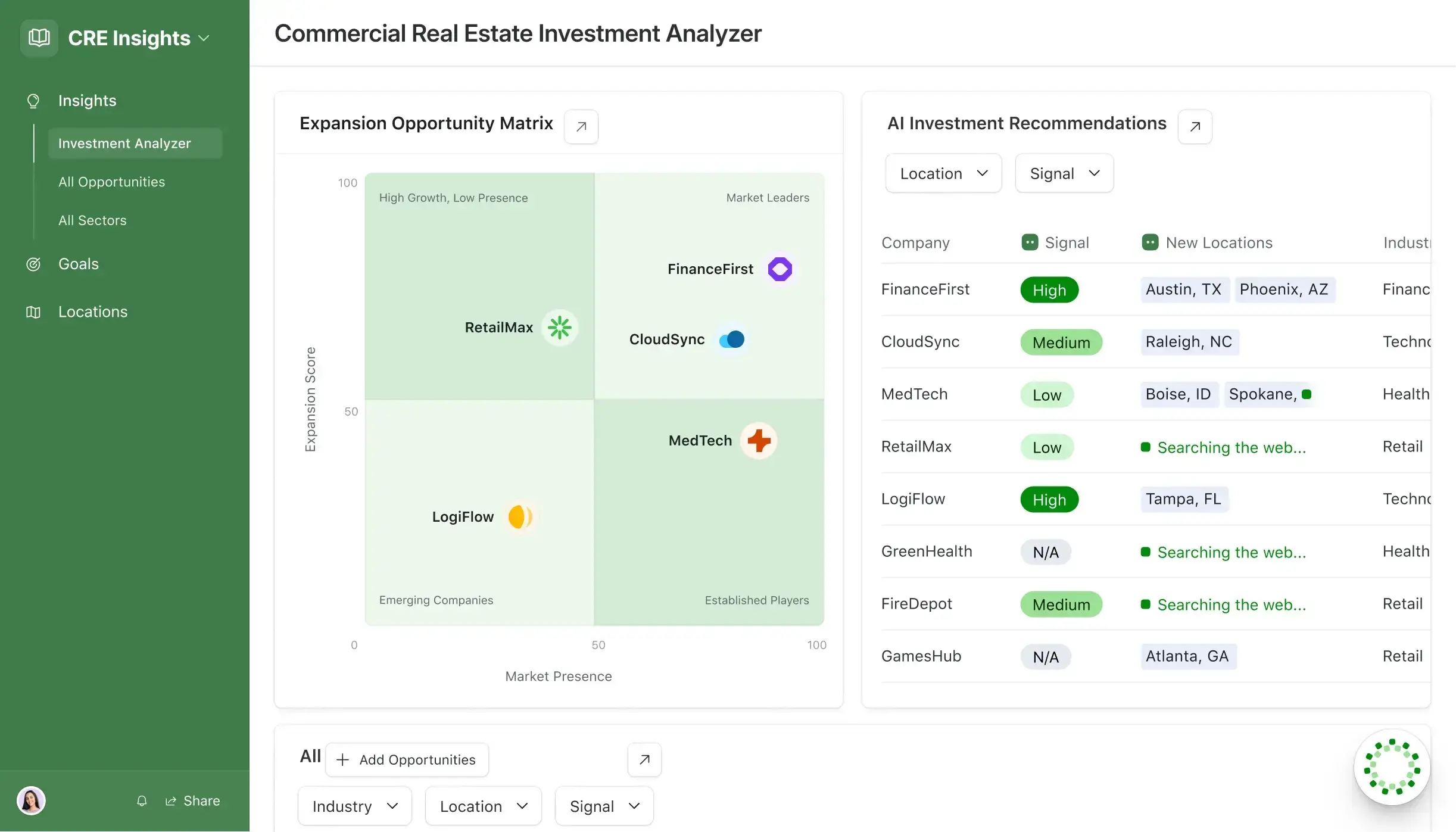Open AI Investment Recommendations expand arrow icon
The width and height of the screenshot is (1456, 832).
1195,126
